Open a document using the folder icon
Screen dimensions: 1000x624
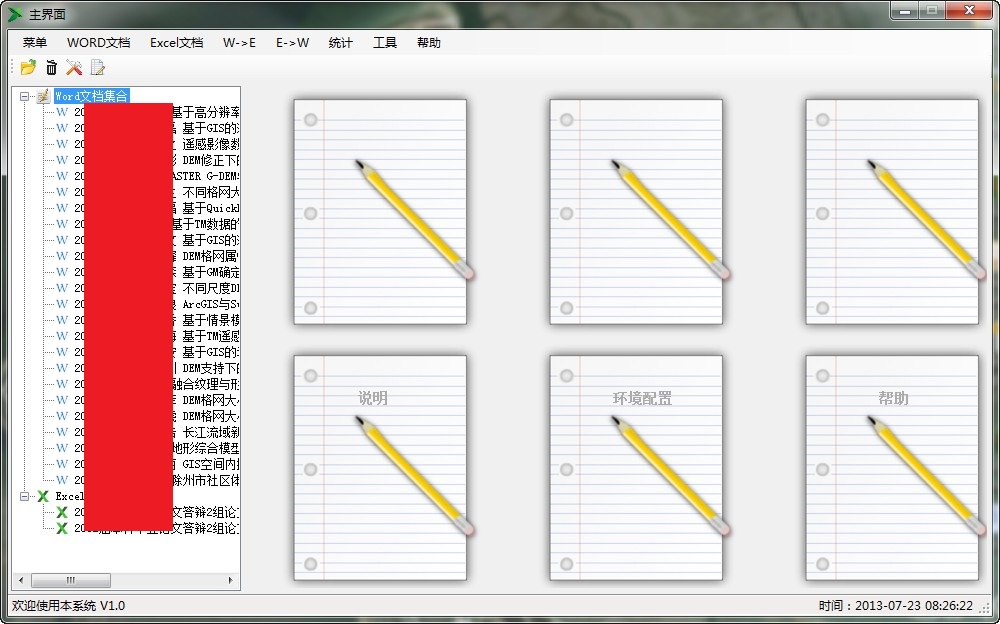[25, 67]
